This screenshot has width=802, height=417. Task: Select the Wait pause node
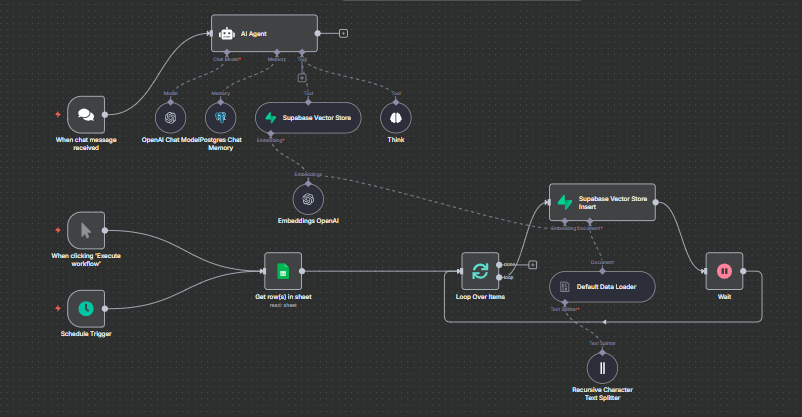724,271
